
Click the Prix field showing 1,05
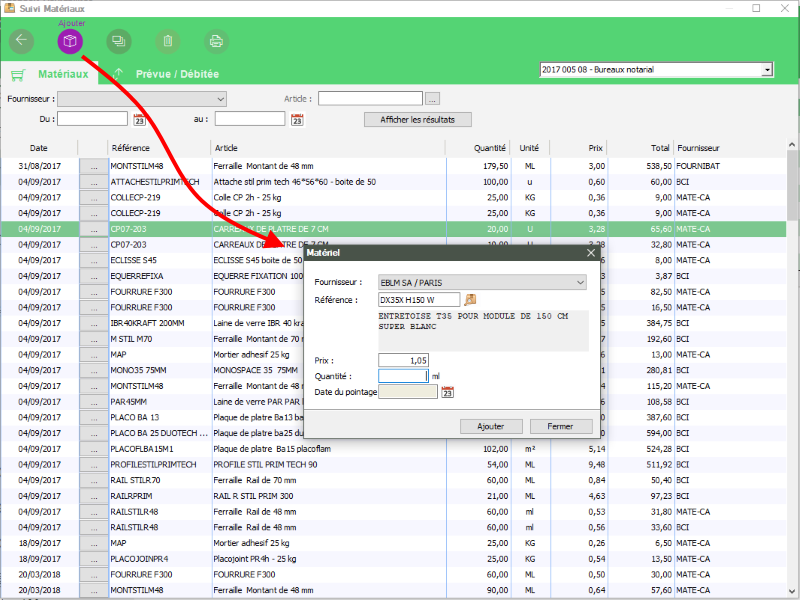[x=403, y=360]
